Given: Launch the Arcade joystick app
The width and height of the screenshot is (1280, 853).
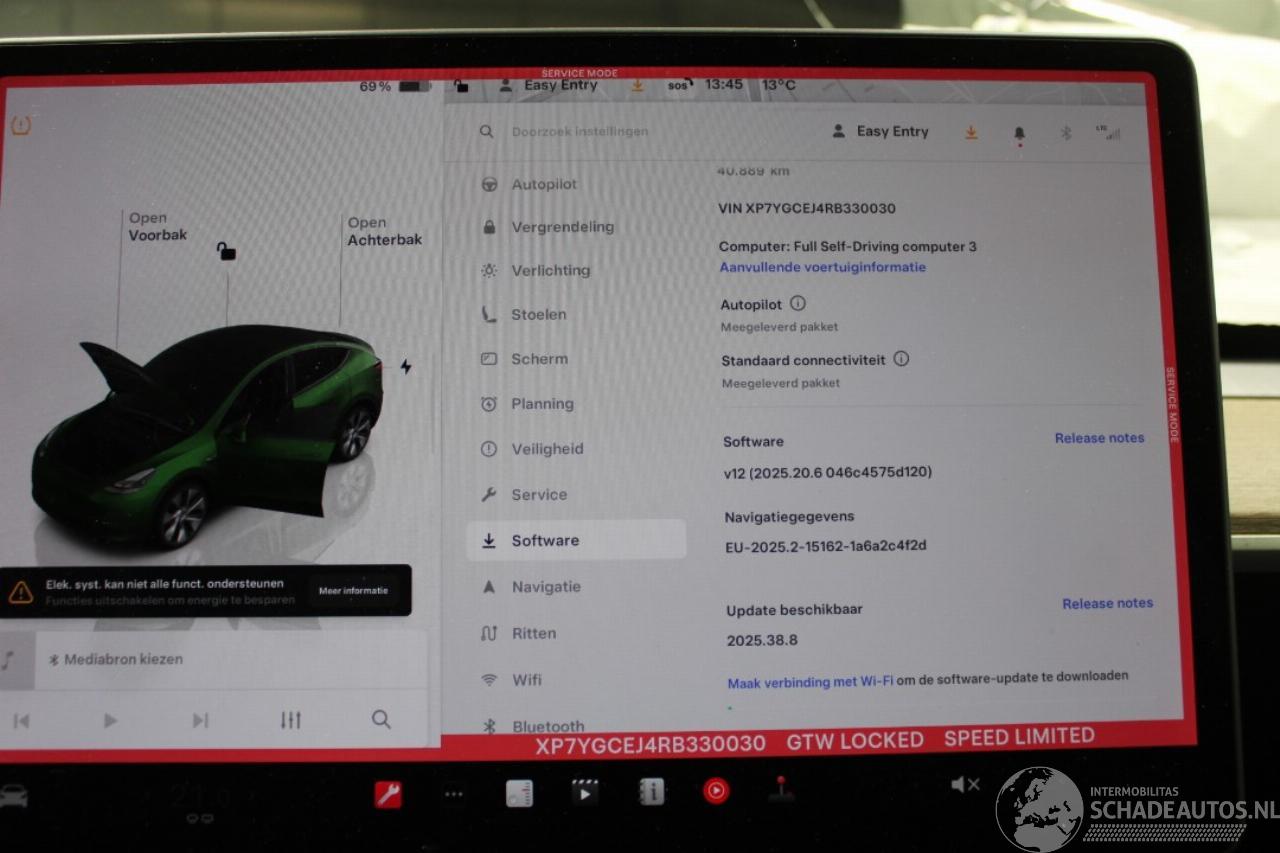Looking at the screenshot, I should coord(781,790).
